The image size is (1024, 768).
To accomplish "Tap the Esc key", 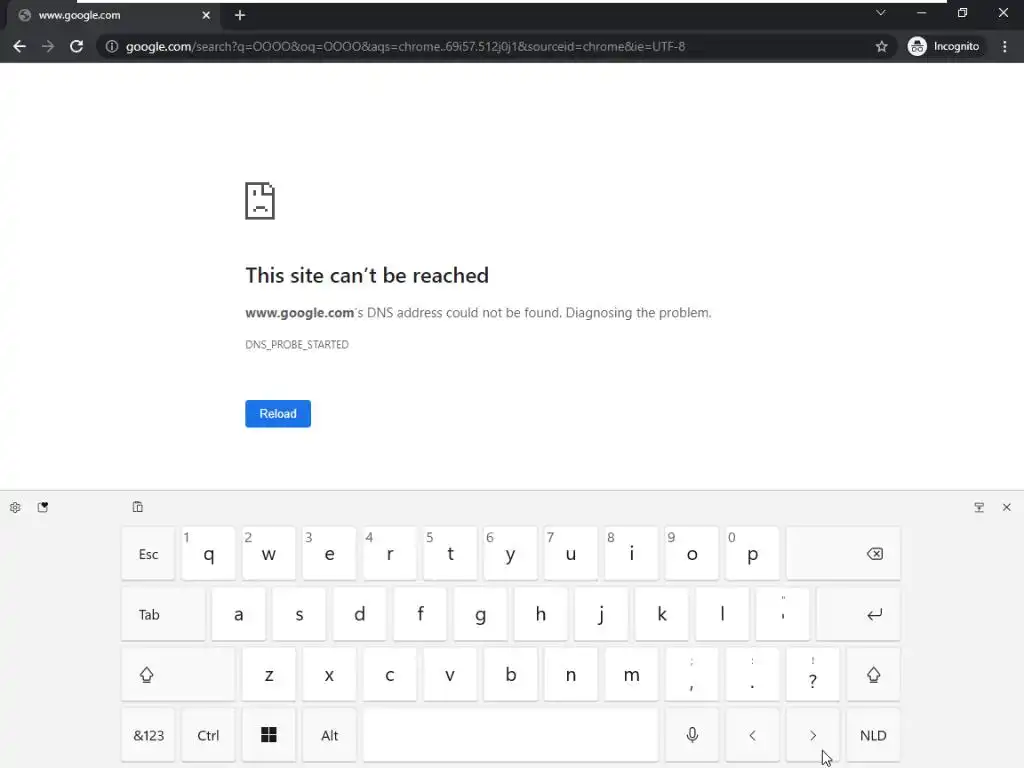I will click(x=148, y=554).
